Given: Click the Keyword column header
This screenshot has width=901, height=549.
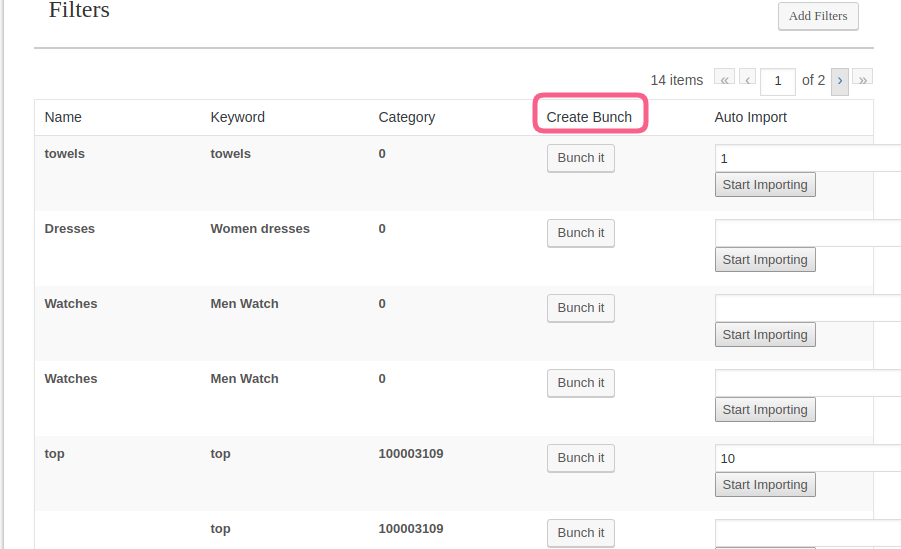Looking at the screenshot, I should point(237,117).
